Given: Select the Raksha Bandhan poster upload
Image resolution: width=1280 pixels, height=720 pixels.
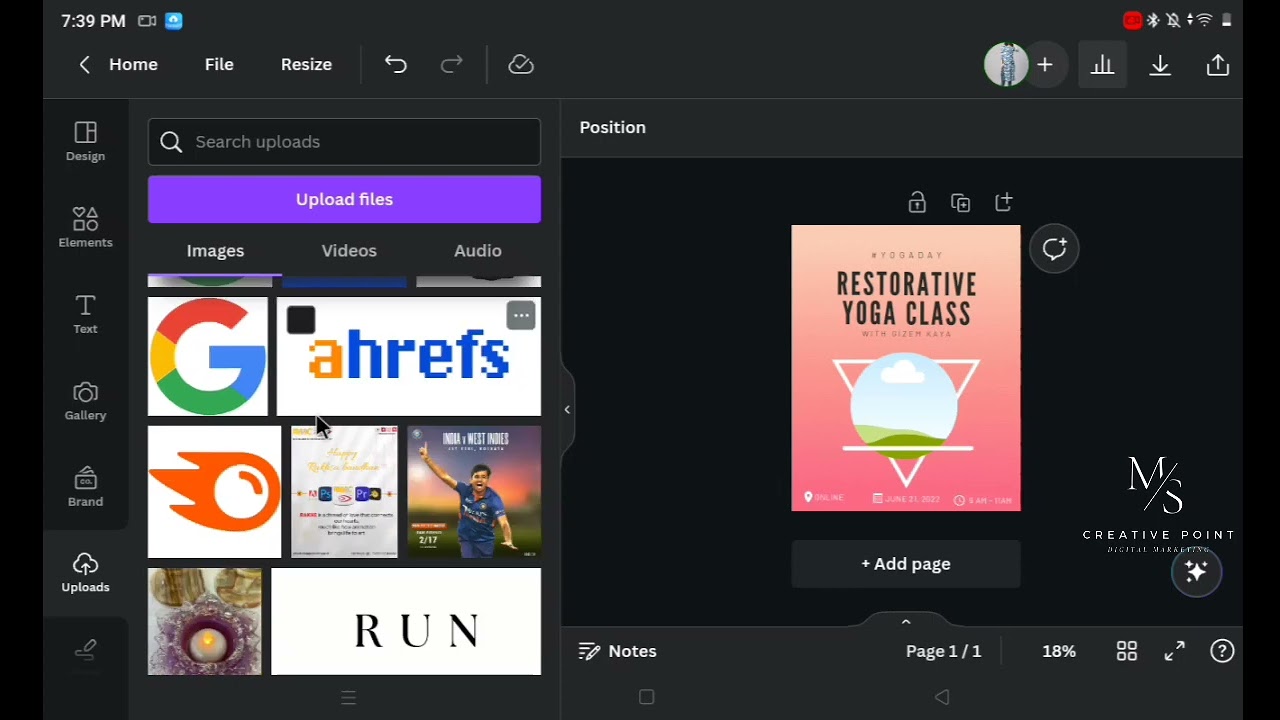Looking at the screenshot, I should click(x=344, y=492).
